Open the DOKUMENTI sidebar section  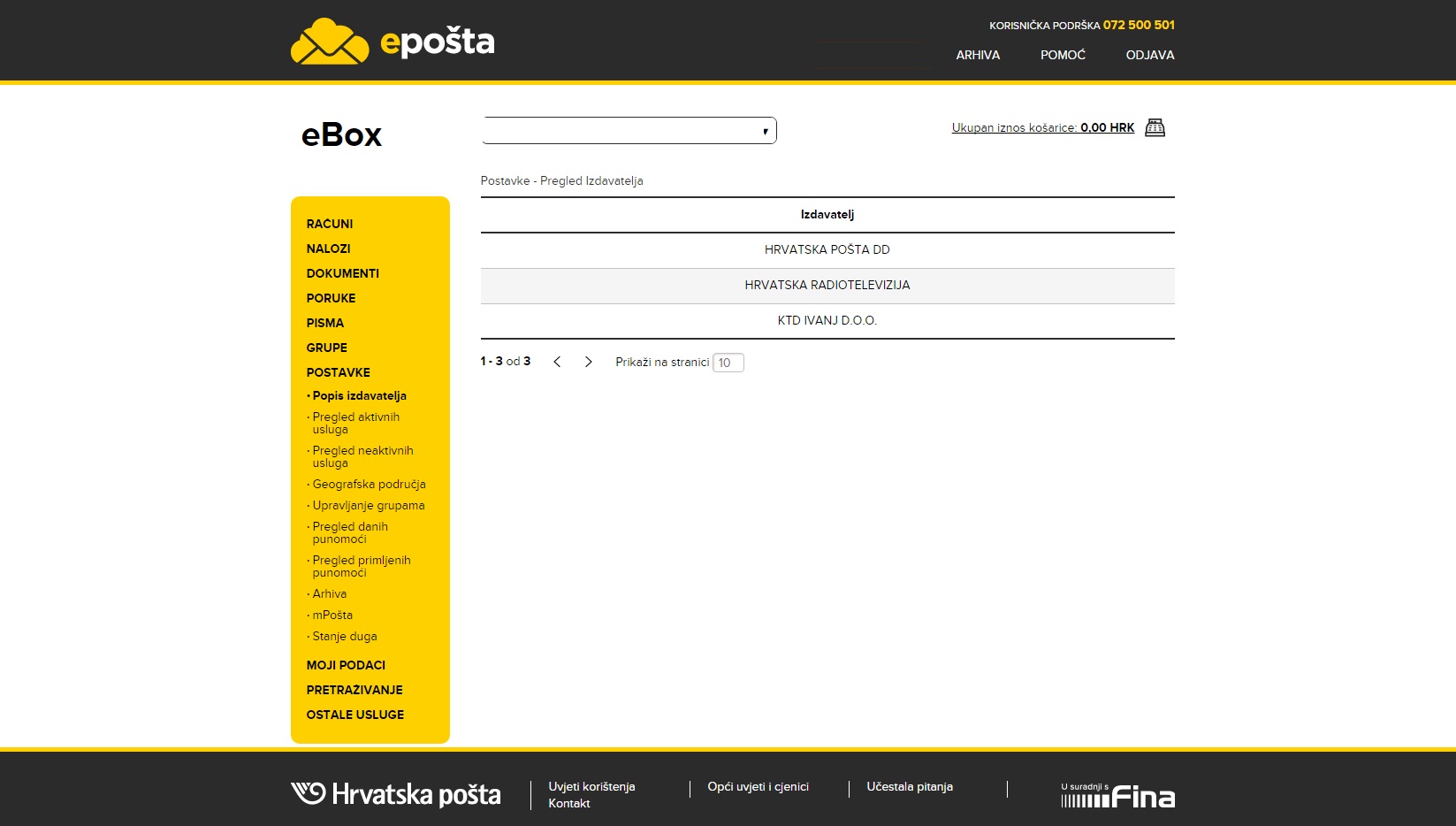[x=343, y=273]
